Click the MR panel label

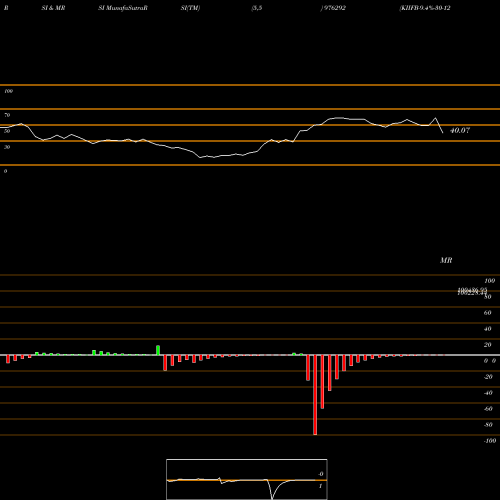(x=446, y=260)
